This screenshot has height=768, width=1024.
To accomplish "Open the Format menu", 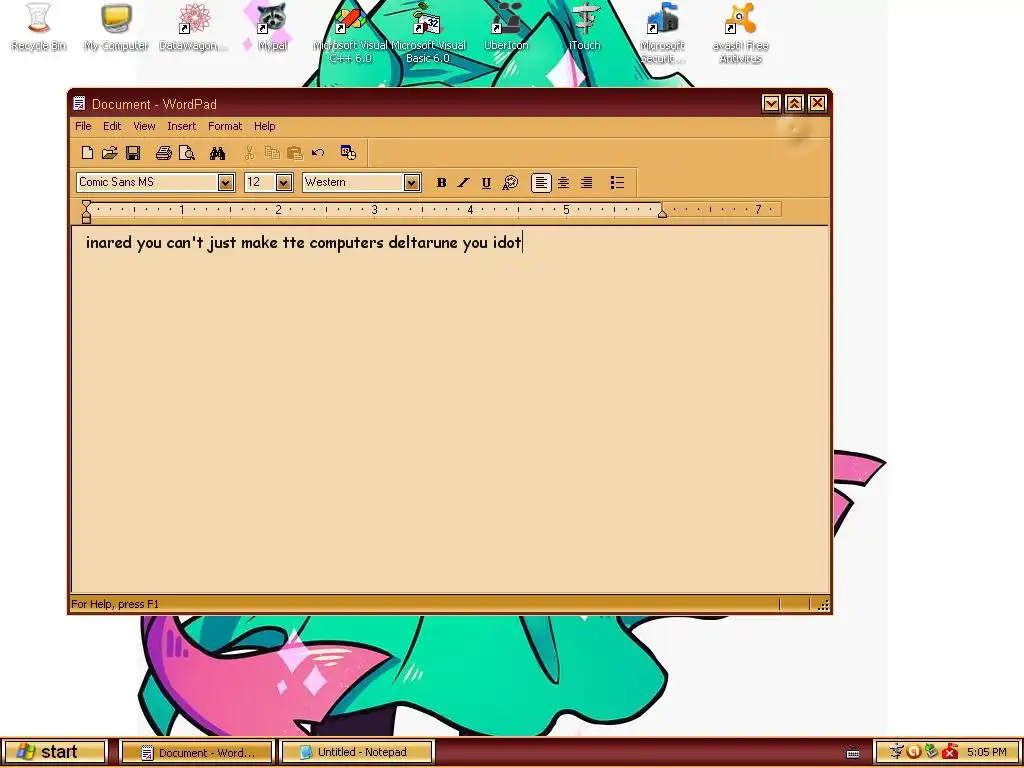I will (225, 126).
